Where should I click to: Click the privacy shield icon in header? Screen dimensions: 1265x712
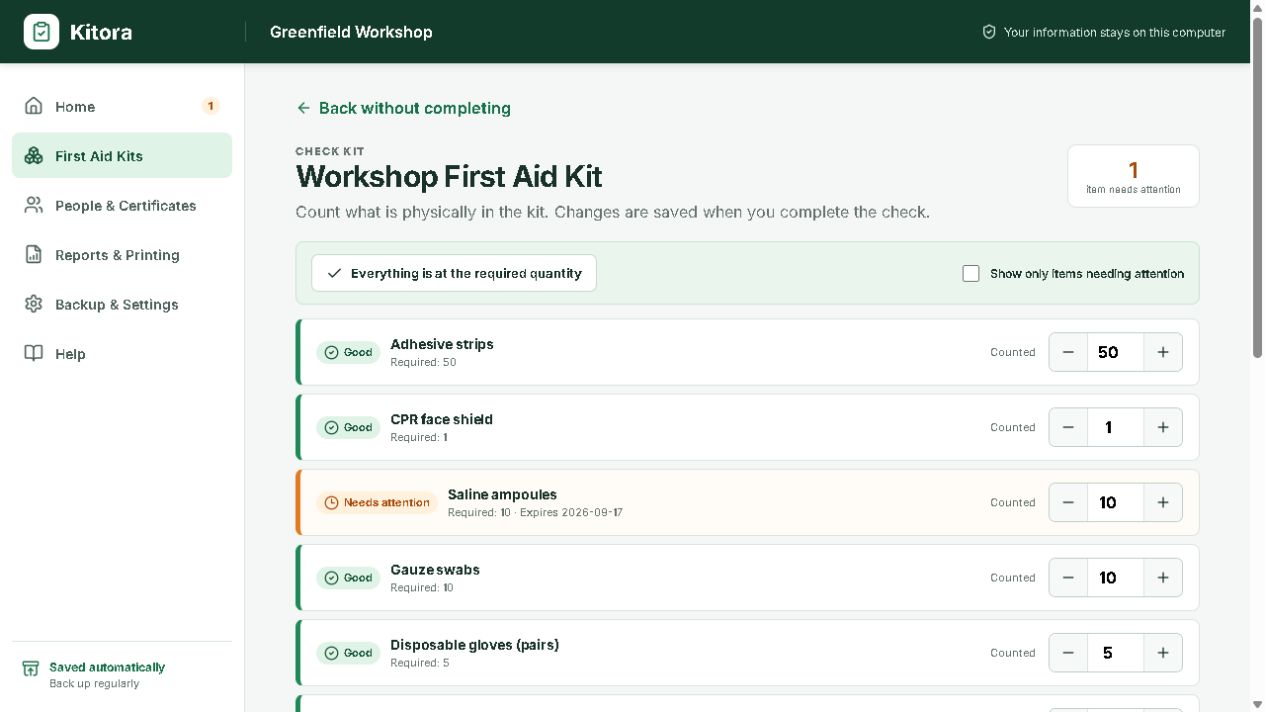[989, 32]
